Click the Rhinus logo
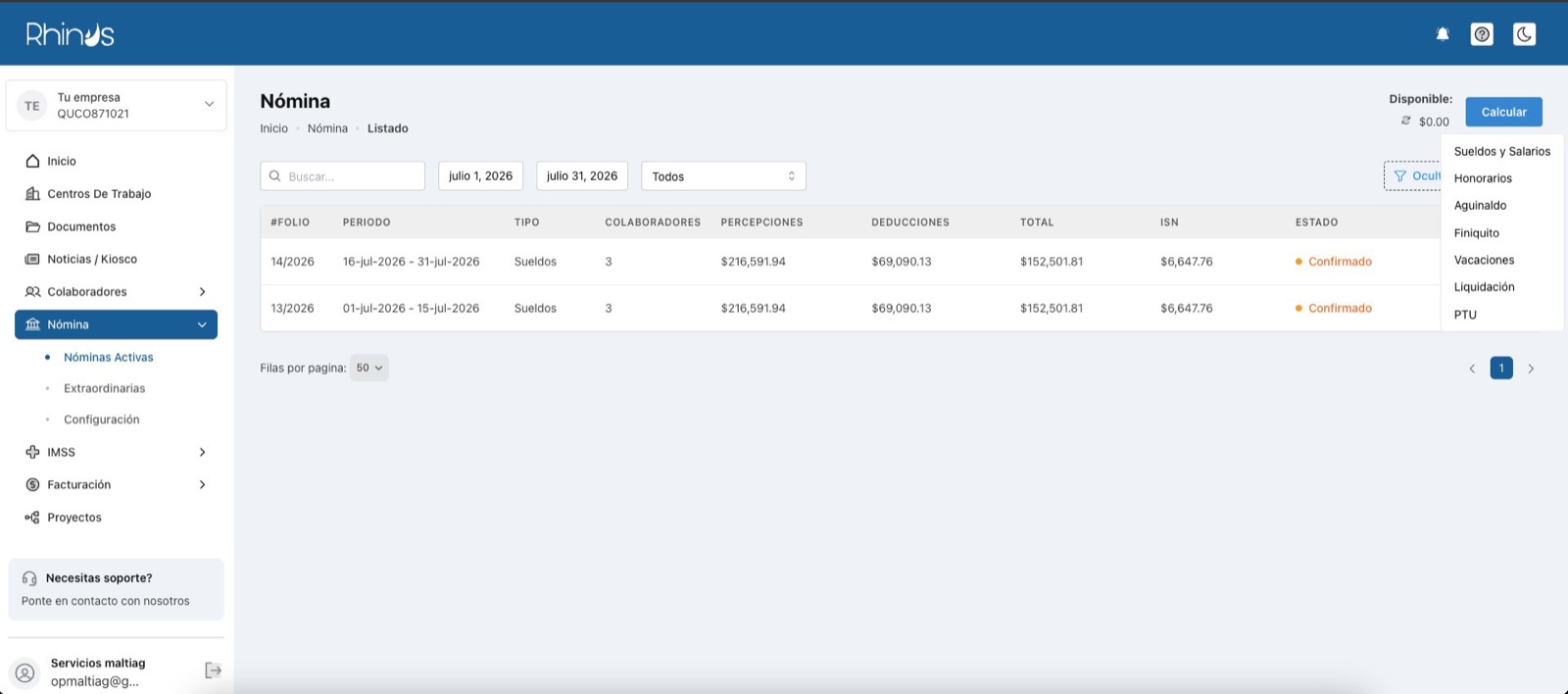 [x=70, y=34]
